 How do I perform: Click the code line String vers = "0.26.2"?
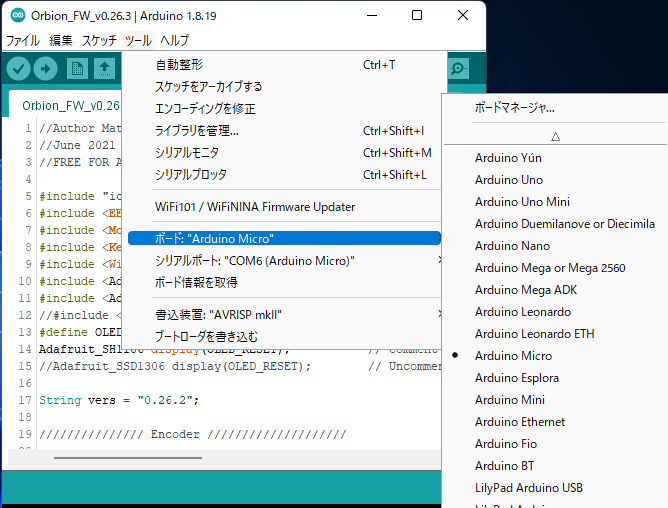(119, 400)
